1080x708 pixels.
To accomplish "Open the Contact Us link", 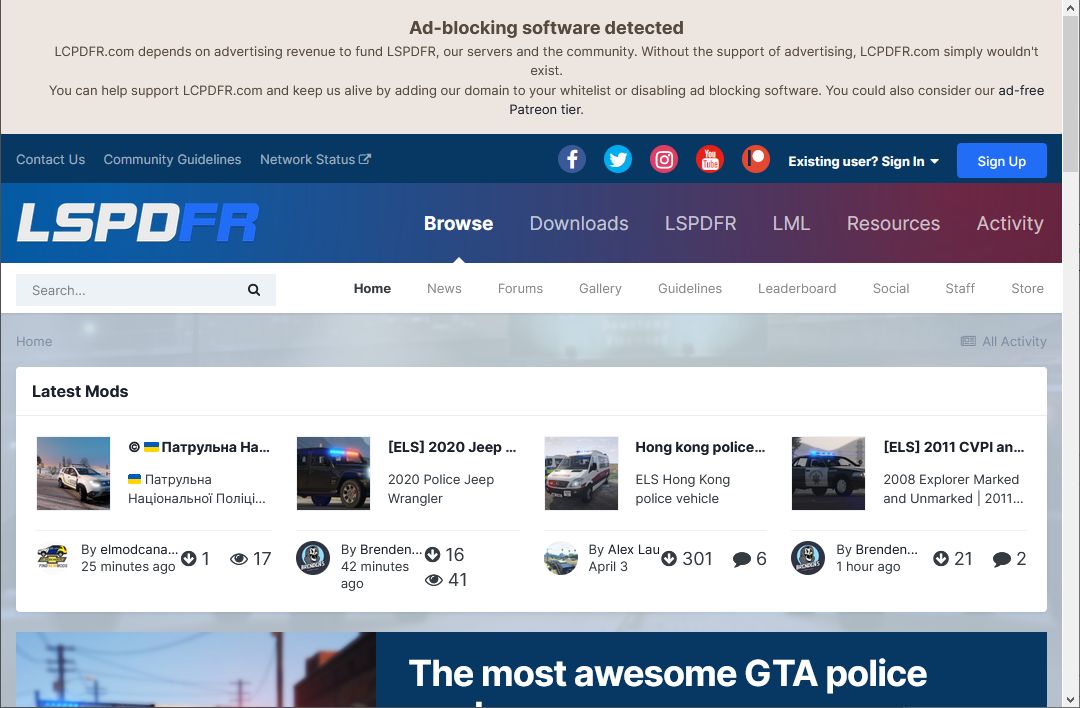I will 50,159.
